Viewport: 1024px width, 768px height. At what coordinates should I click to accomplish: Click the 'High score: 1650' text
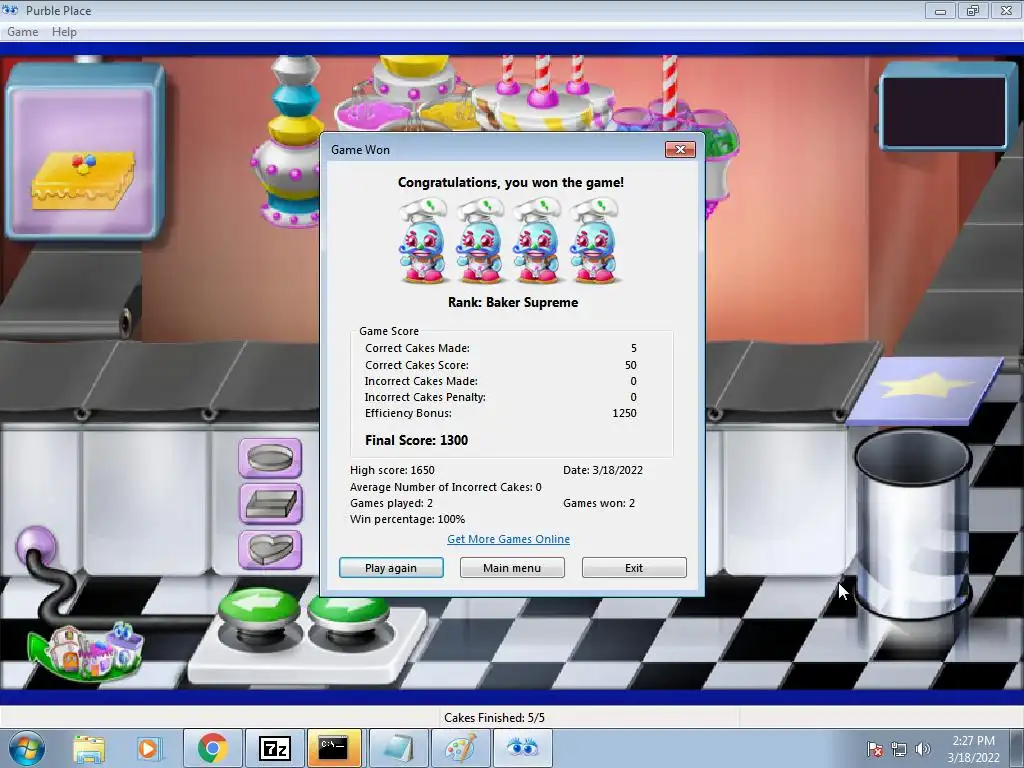(392, 470)
